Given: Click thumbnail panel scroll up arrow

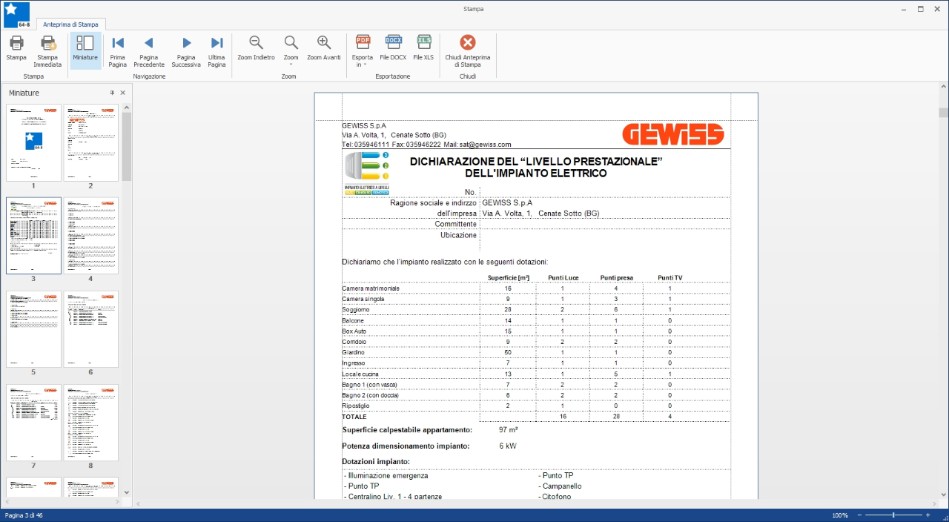Looking at the screenshot, I should (x=126, y=108).
